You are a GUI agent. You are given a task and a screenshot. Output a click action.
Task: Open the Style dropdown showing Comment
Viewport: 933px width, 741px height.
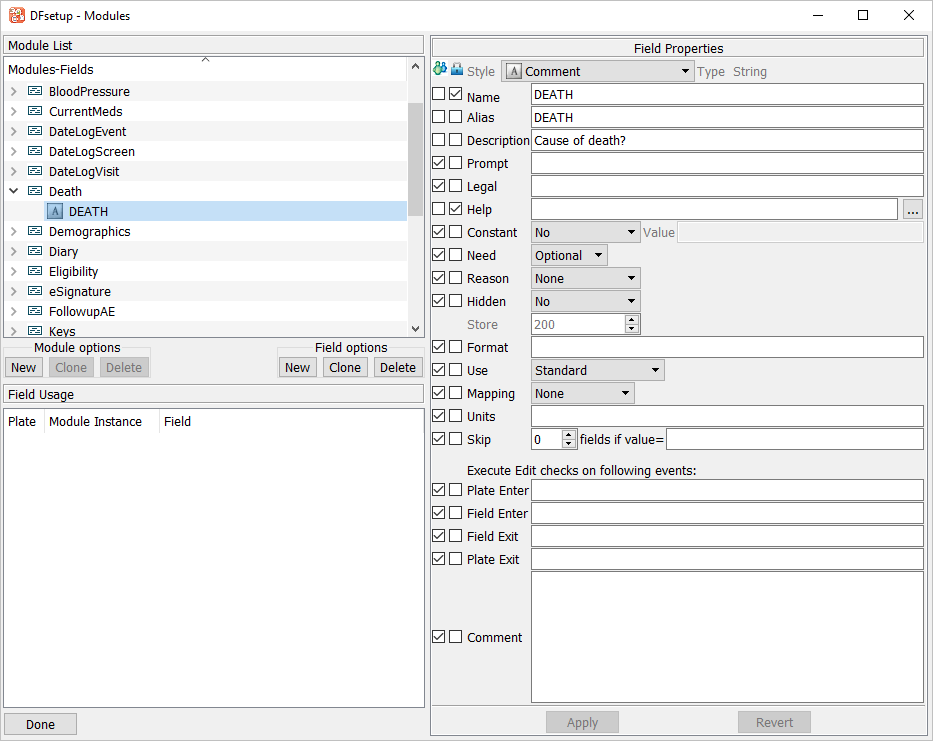click(598, 71)
